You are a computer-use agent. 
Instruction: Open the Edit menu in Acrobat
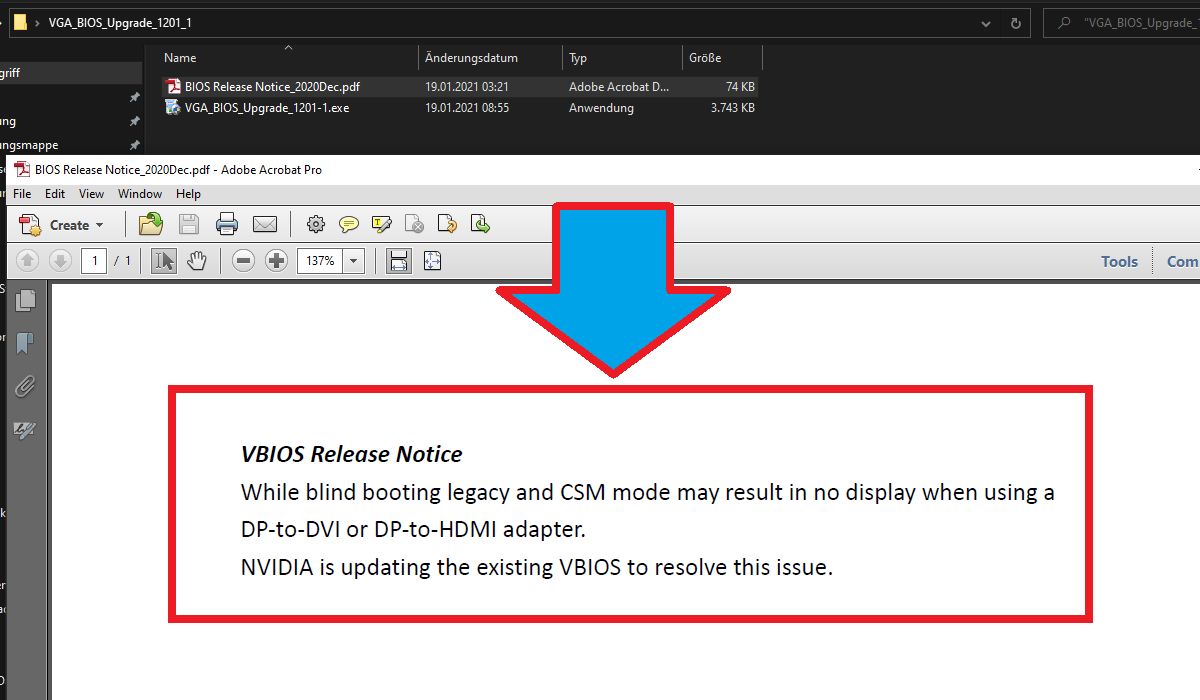pyautogui.click(x=55, y=194)
